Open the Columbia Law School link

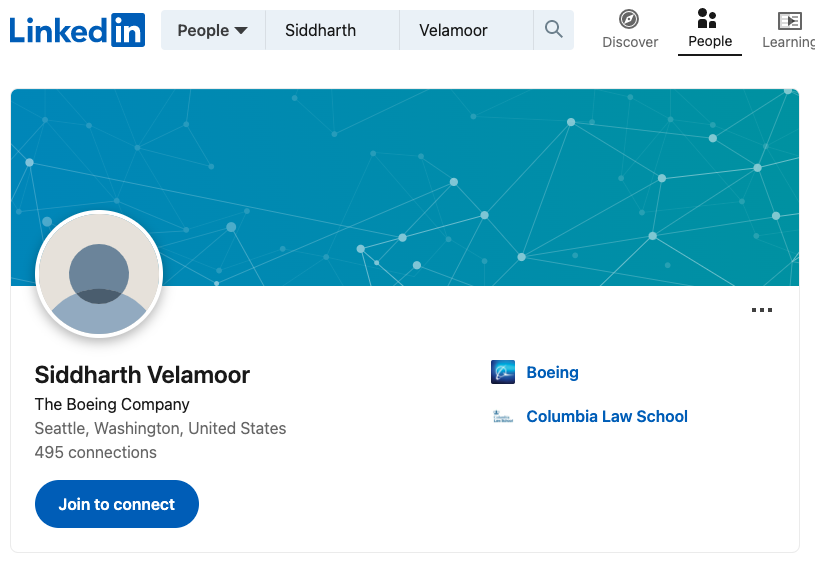click(x=607, y=416)
